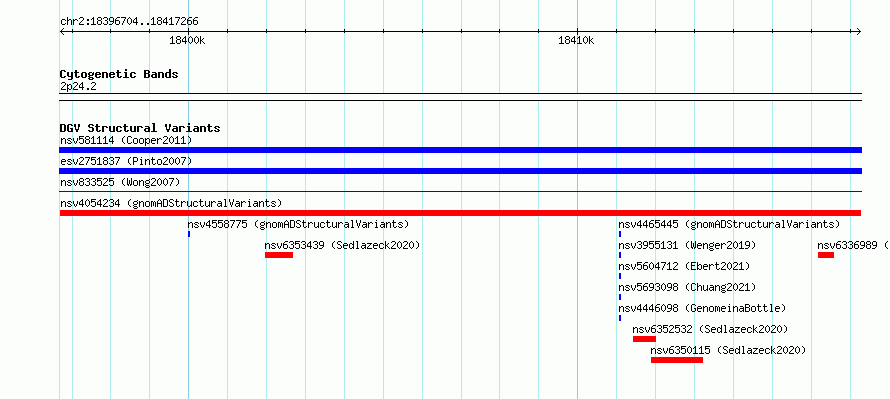This screenshot has width=890, height=399.
Task: Click the ruler's right arrow end
Action: (859, 31)
